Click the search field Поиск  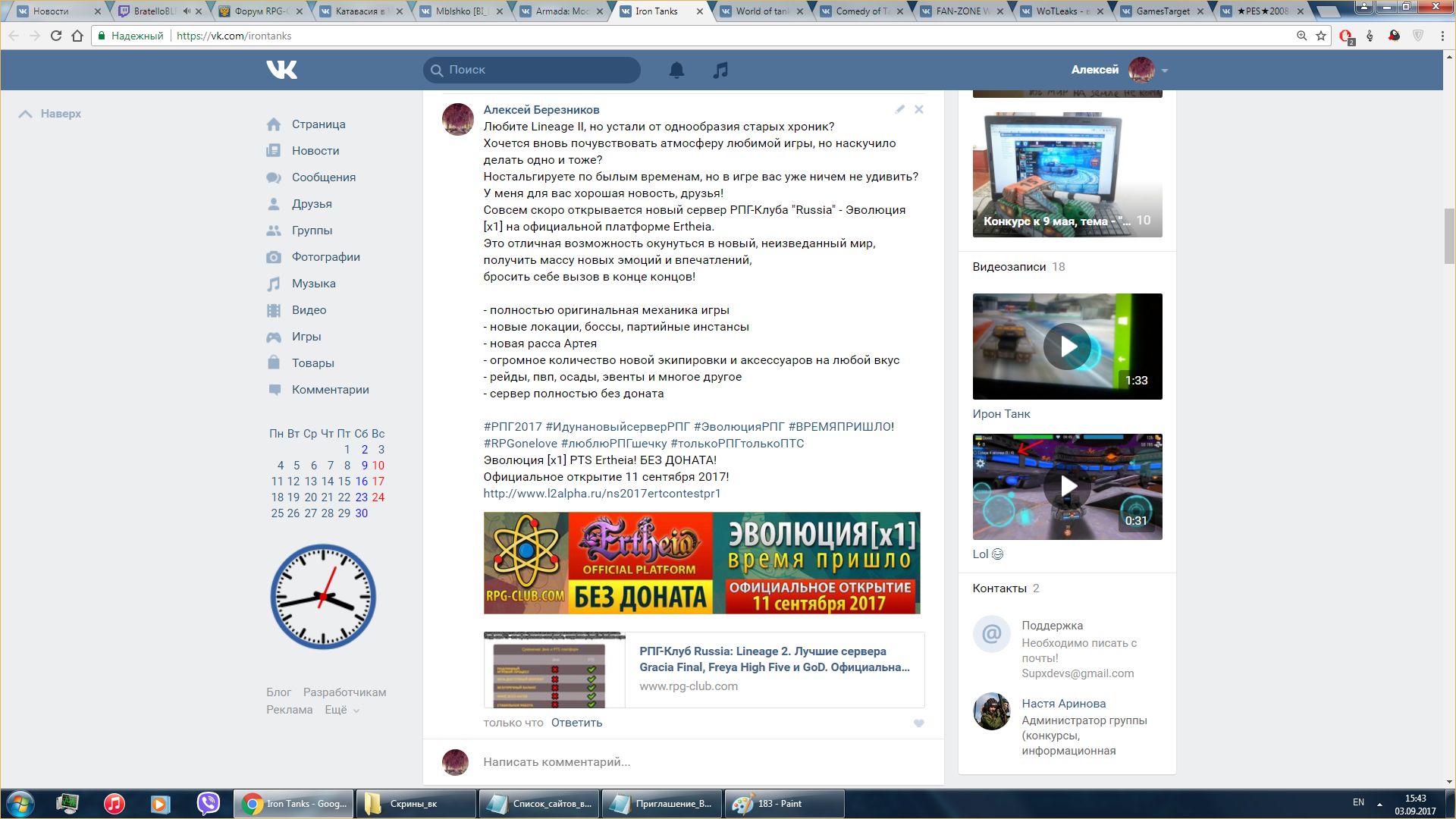pyautogui.click(x=532, y=70)
